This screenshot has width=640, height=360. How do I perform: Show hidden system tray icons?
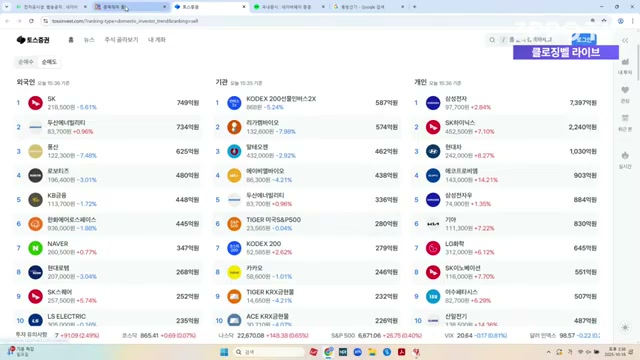click(549, 352)
